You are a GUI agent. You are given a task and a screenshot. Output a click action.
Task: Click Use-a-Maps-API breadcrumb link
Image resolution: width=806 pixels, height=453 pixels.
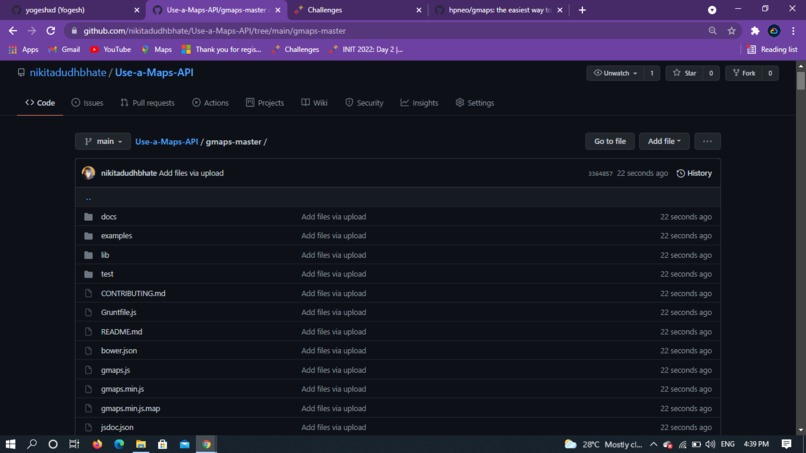pos(167,141)
